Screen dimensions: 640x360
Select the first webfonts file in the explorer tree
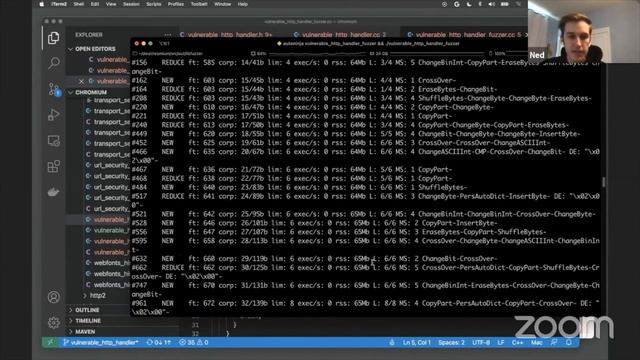[107, 263]
